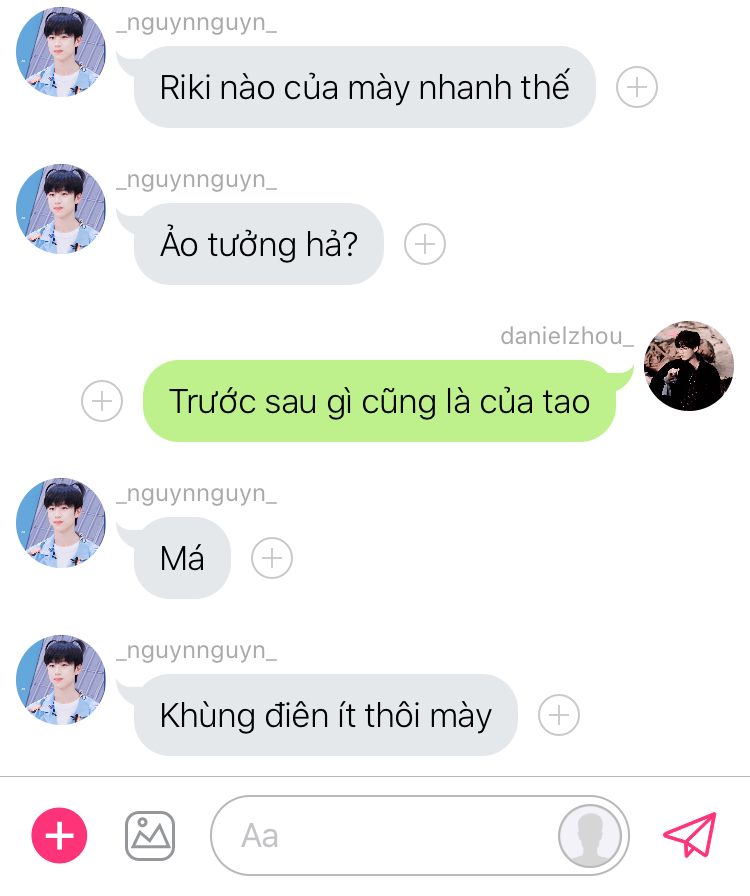Tap the pink plus add button
Screen dimensions: 750x896
(x=59, y=835)
